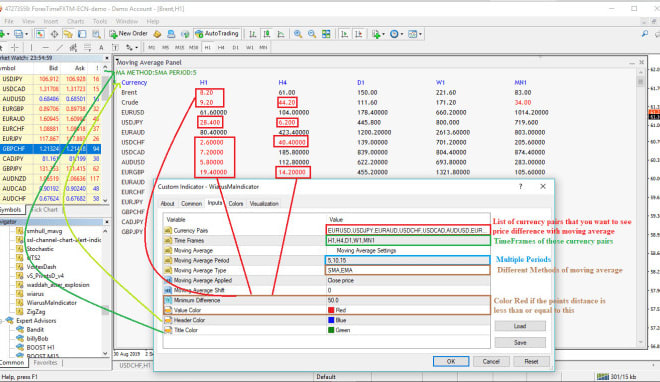Screen dimensions: 660x382
Task: Open the Tools menu
Action: (99, 21)
